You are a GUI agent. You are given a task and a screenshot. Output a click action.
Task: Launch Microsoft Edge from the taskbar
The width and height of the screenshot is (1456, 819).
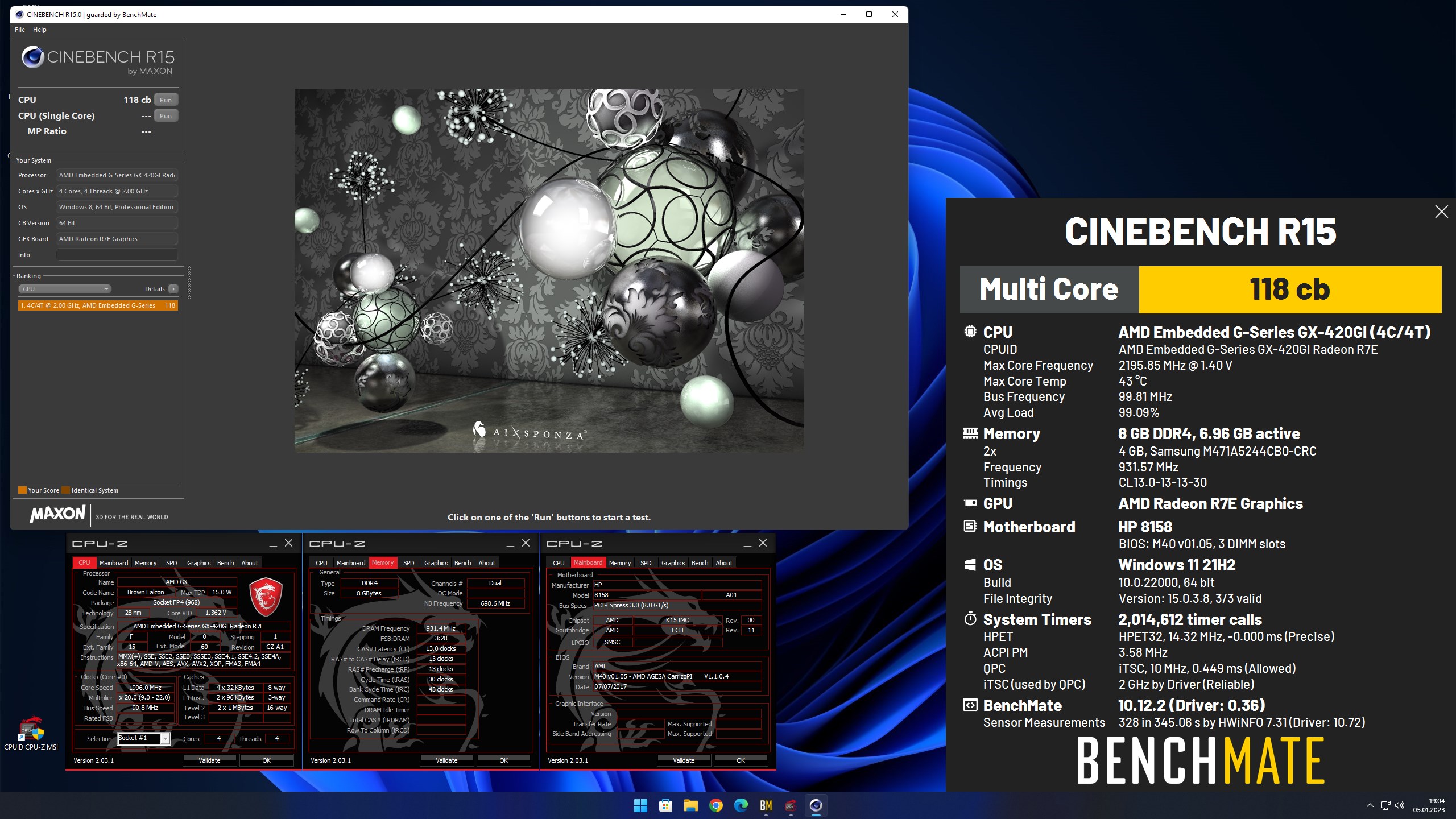click(741, 805)
